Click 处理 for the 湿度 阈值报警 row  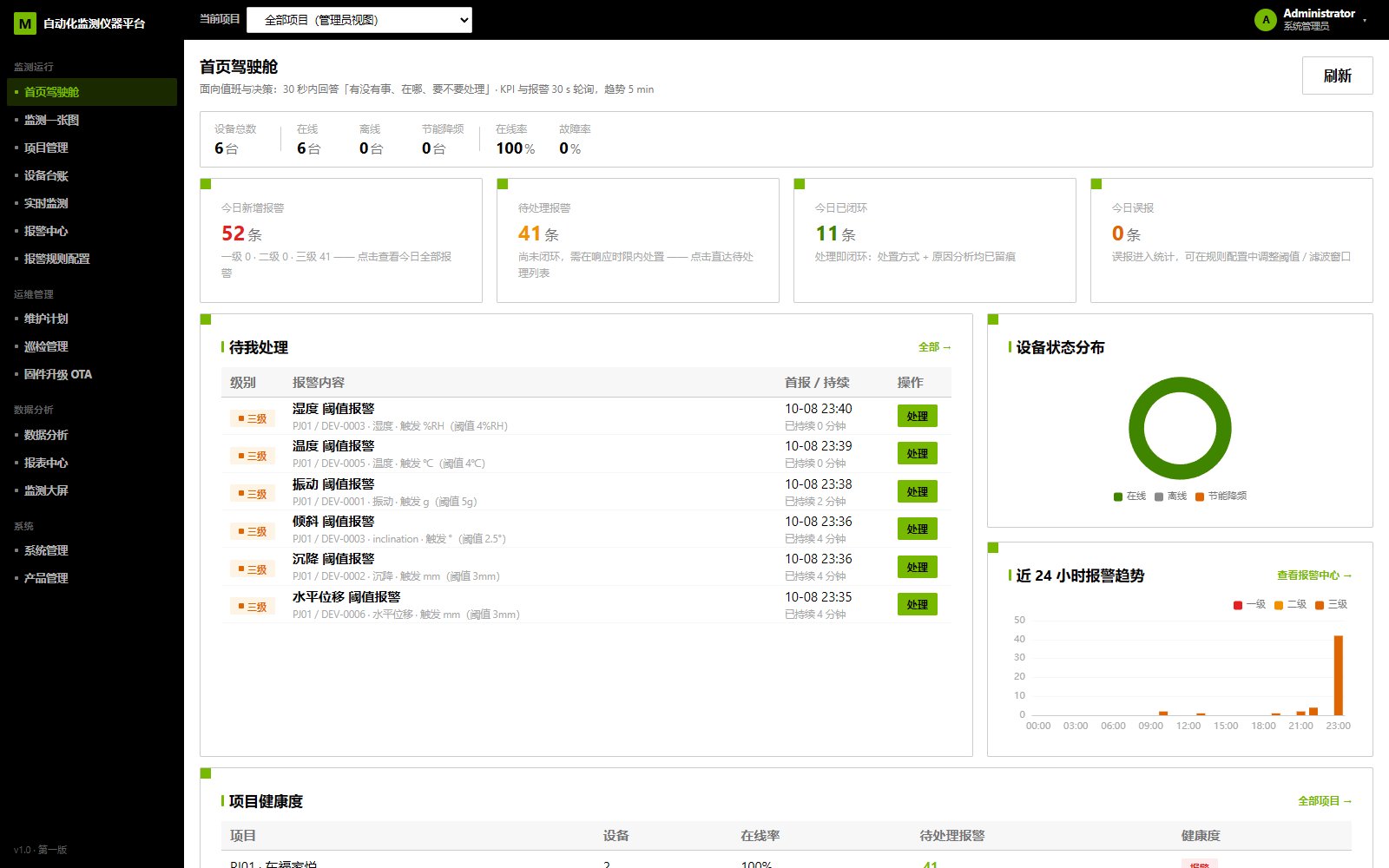918,417
